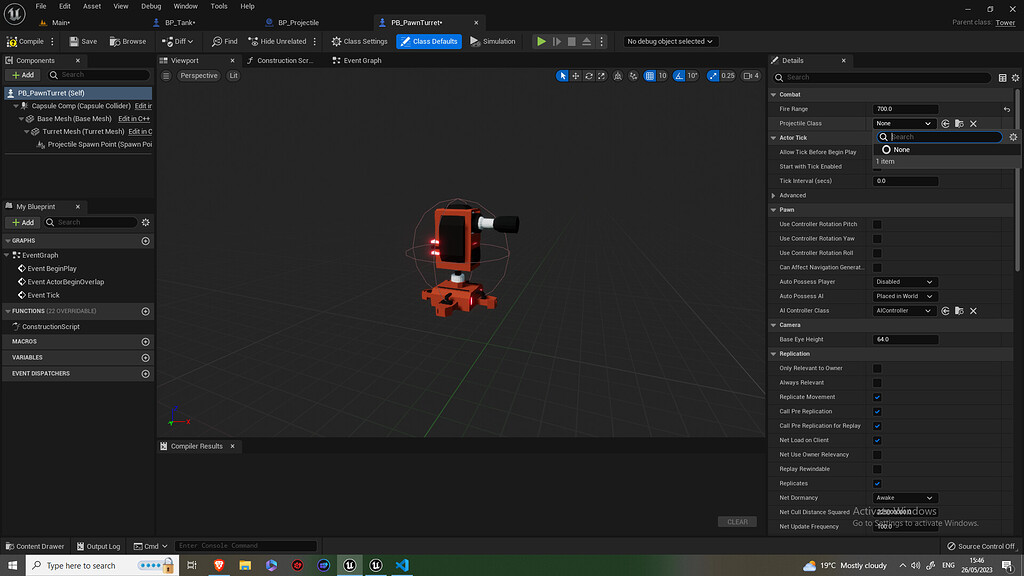1024x576 pixels.
Task: Save the current Blueprint
Action: pyautogui.click(x=76, y=41)
